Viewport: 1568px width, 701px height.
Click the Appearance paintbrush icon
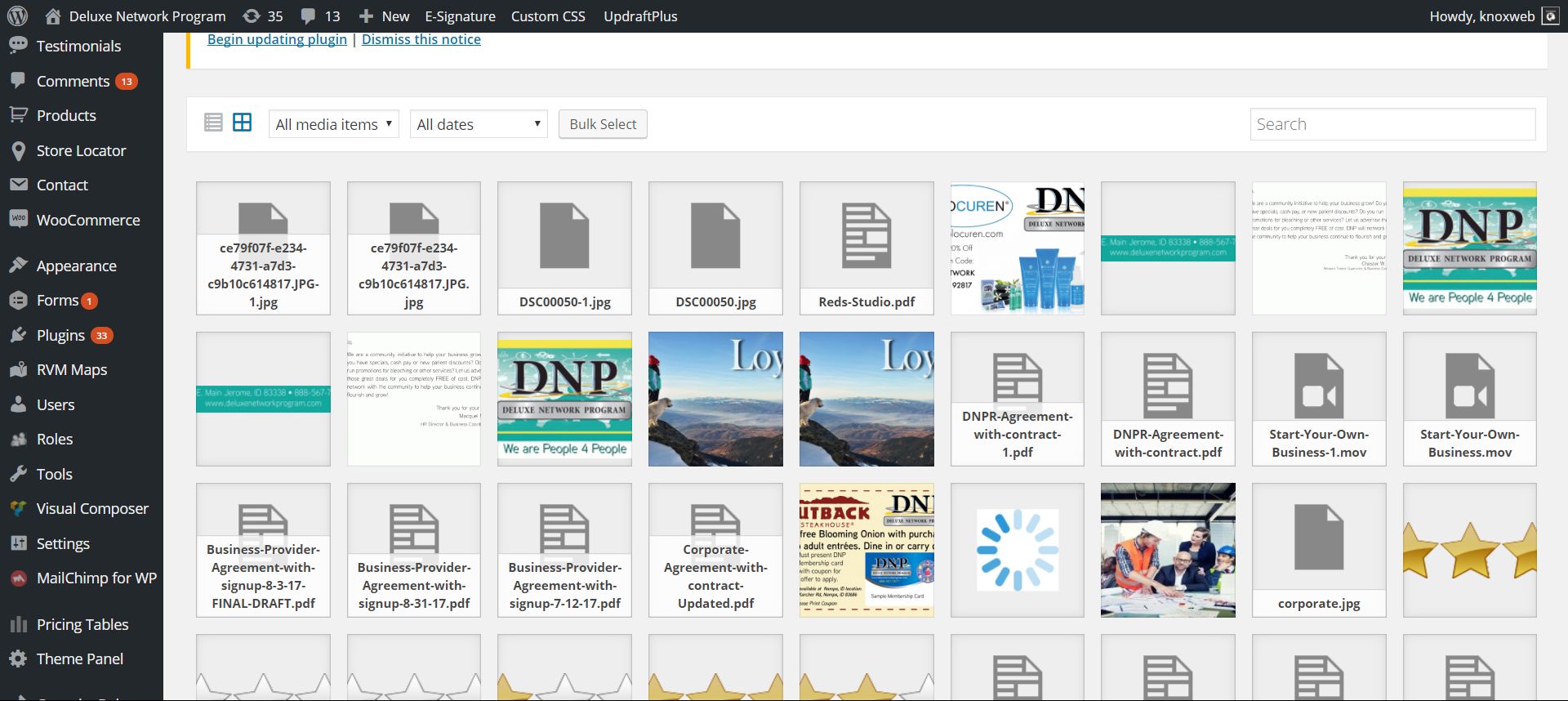point(18,266)
